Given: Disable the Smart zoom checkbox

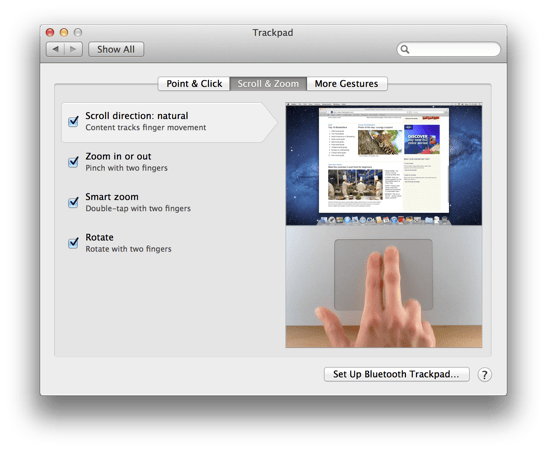Looking at the screenshot, I should [x=73, y=202].
